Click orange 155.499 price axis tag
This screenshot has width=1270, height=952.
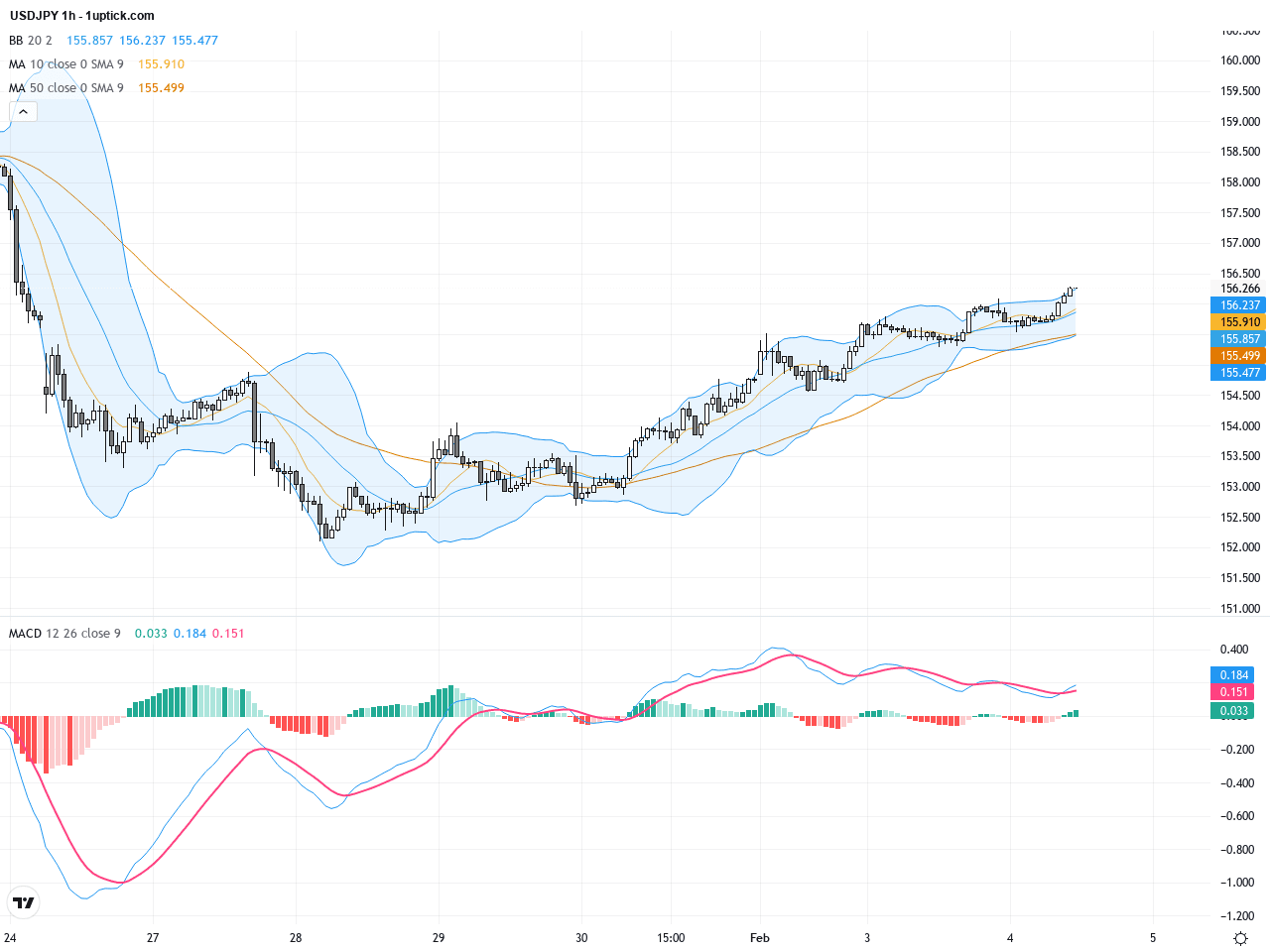pyautogui.click(x=1239, y=356)
